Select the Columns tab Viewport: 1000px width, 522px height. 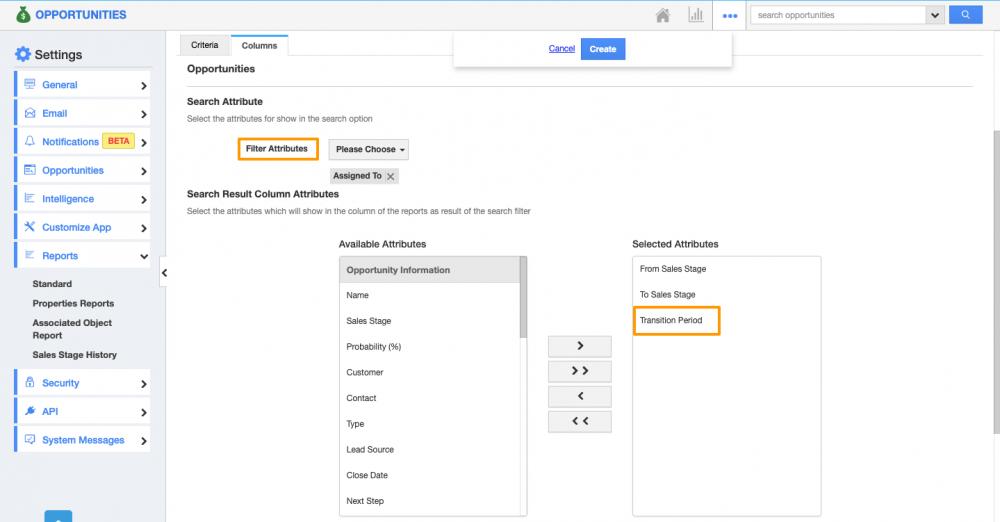tap(259, 46)
